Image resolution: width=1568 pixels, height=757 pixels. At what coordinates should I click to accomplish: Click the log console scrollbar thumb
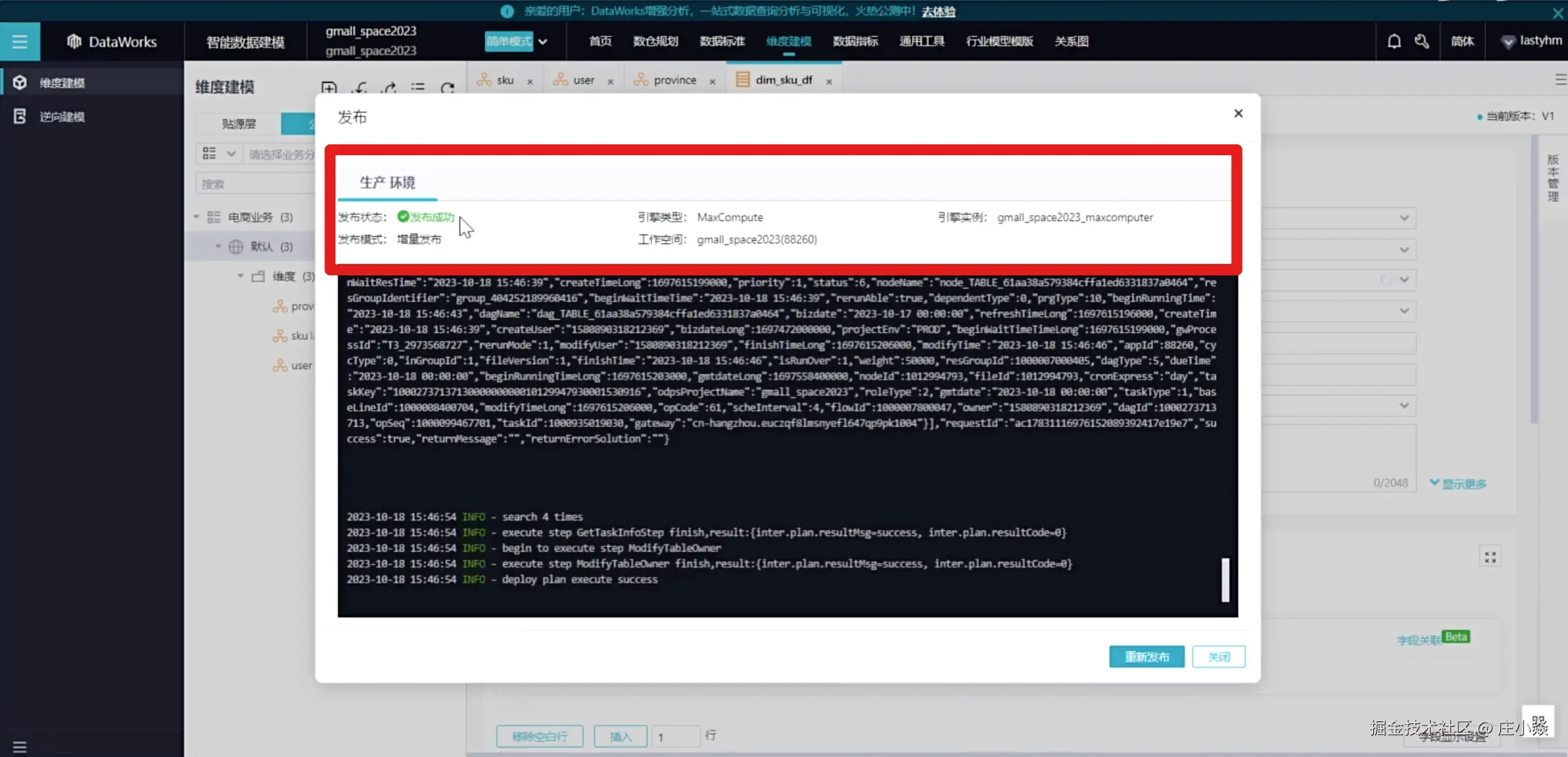[1225, 580]
